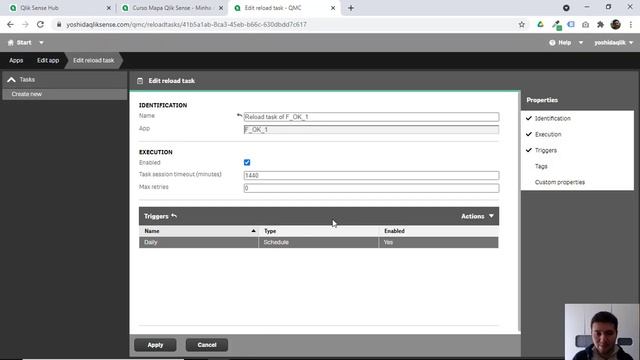The image size is (640, 360).
Task: Reload the page with refresh icon
Action: (x=40, y=24)
